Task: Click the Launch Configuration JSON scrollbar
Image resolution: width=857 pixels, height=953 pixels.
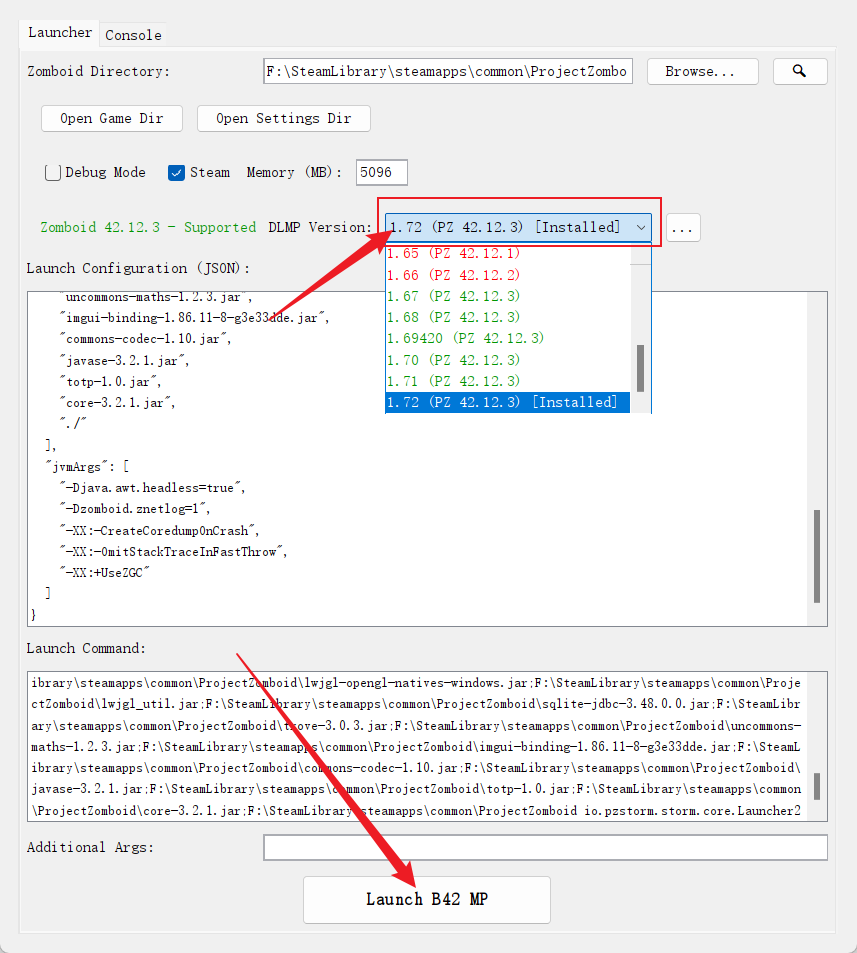Action: click(x=817, y=555)
